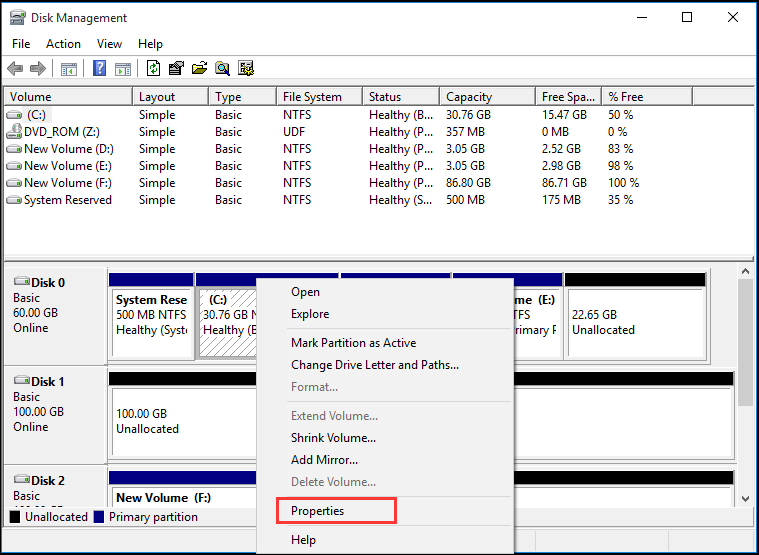The height and width of the screenshot is (555, 759).
Task: Select Mark Partition as Active
Action: click(x=353, y=343)
